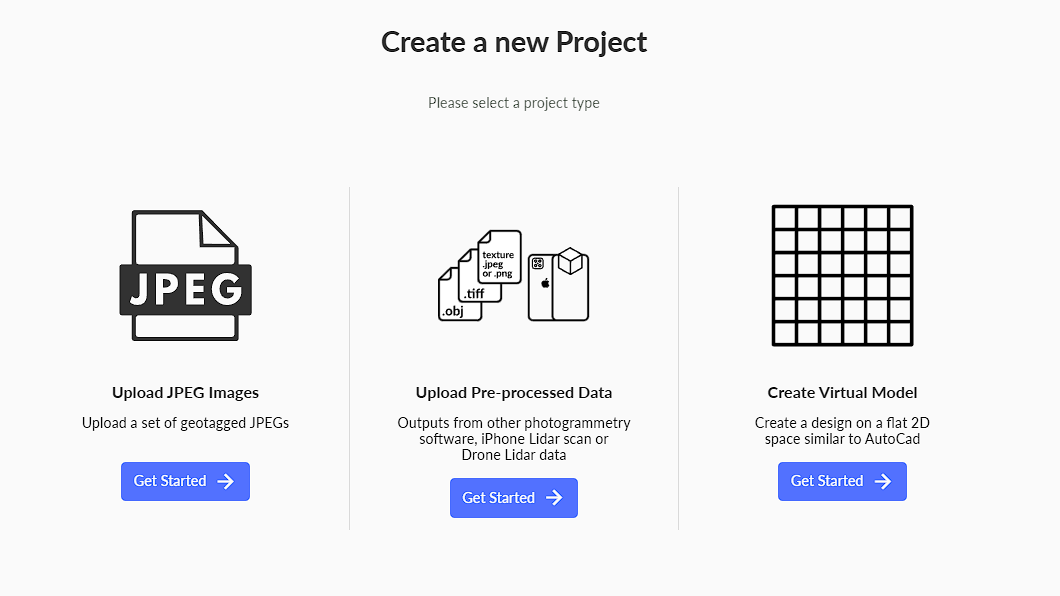Click the large JPEG file icon

185,275
